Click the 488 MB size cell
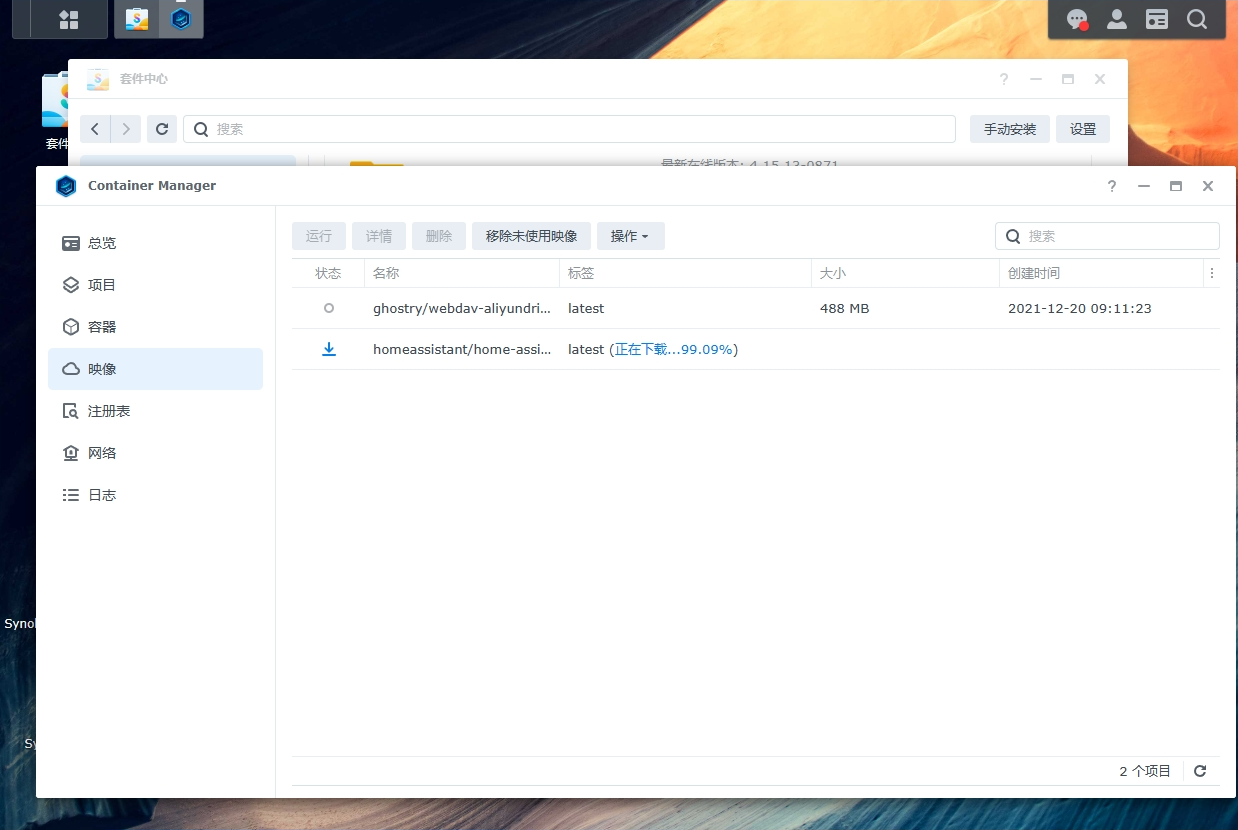The width and height of the screenshot is (1238, 830). coord(844,309)
